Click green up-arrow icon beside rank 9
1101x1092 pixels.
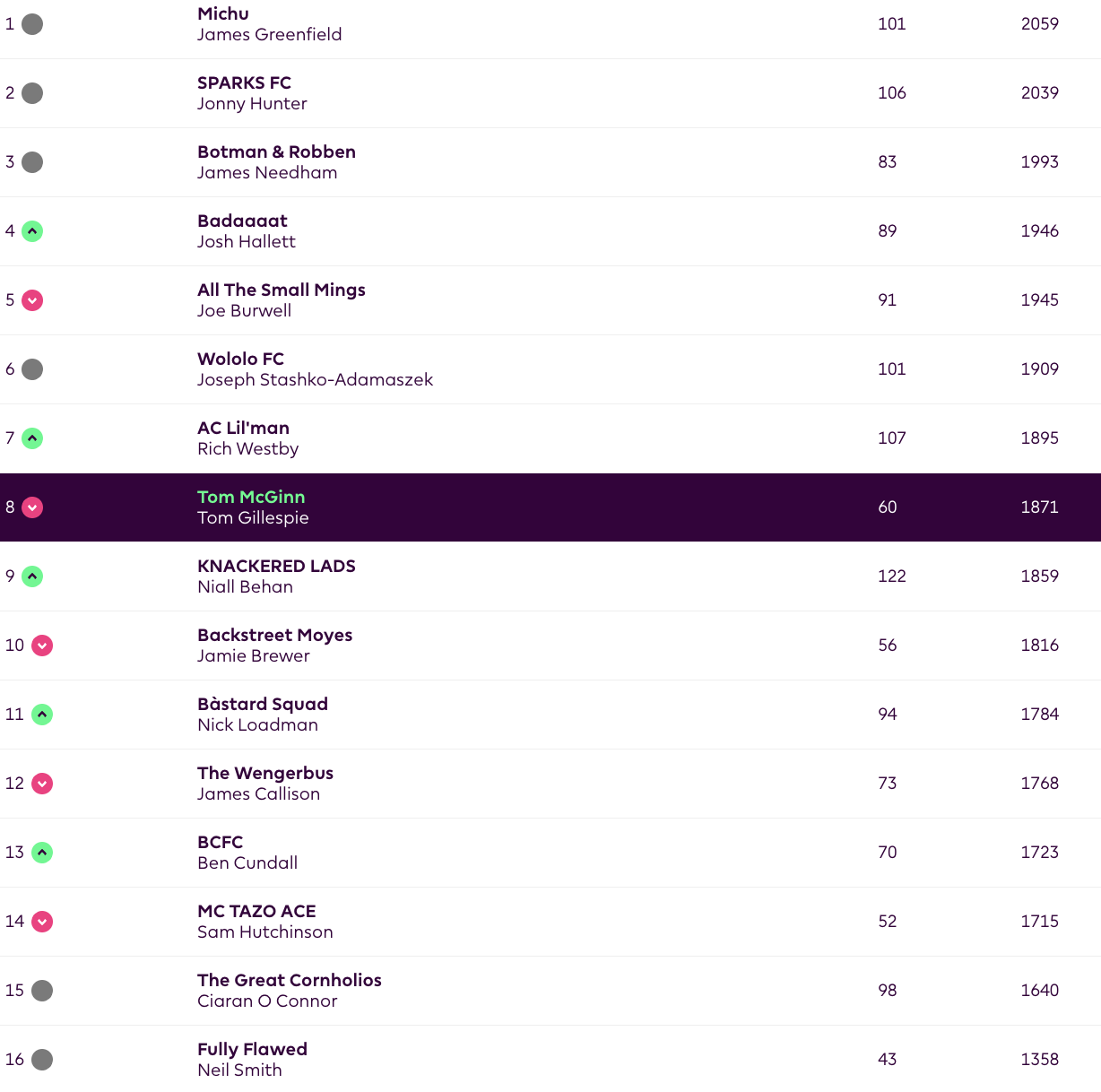[32, 576]
